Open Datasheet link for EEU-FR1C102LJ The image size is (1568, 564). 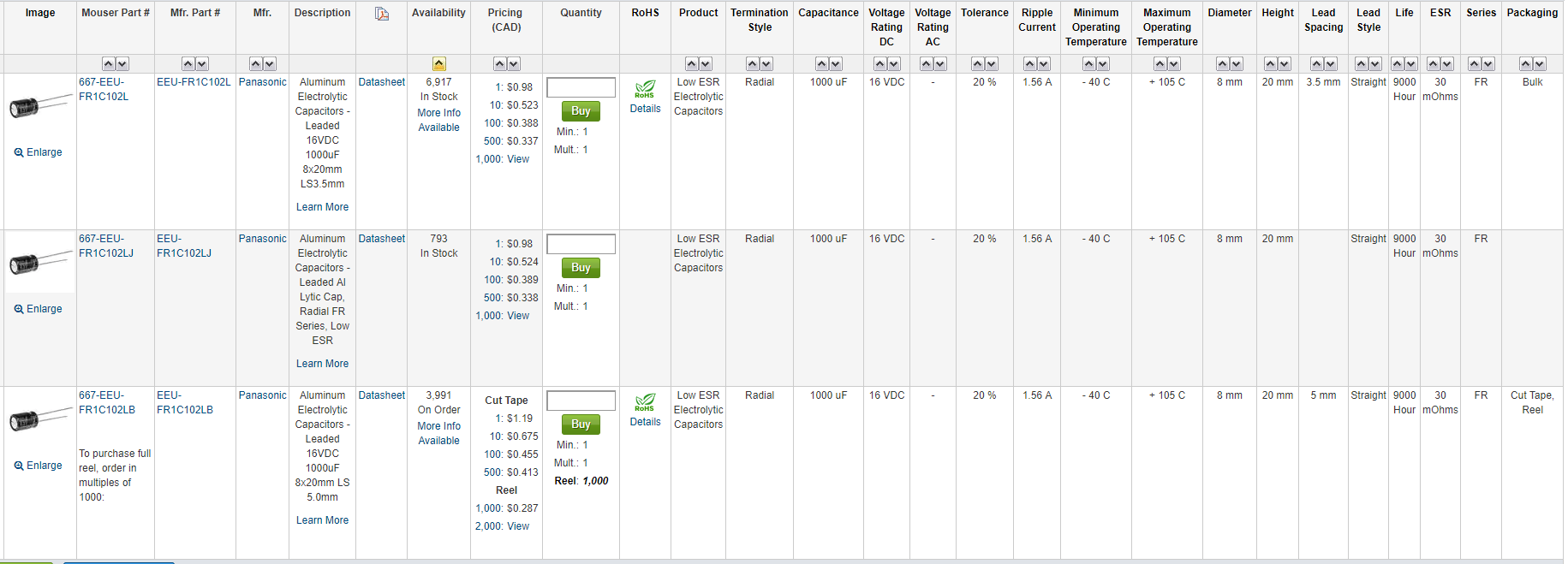point(382,239)
